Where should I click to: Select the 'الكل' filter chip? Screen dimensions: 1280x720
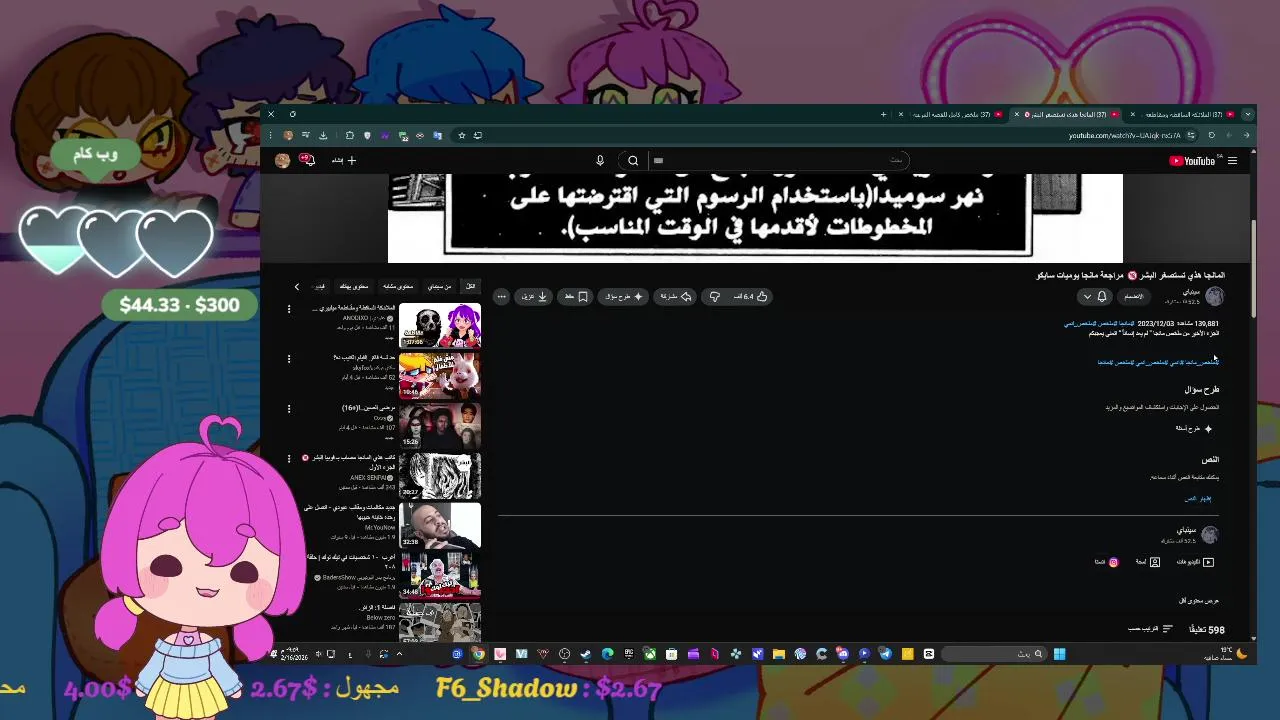(x=470, y=286)
